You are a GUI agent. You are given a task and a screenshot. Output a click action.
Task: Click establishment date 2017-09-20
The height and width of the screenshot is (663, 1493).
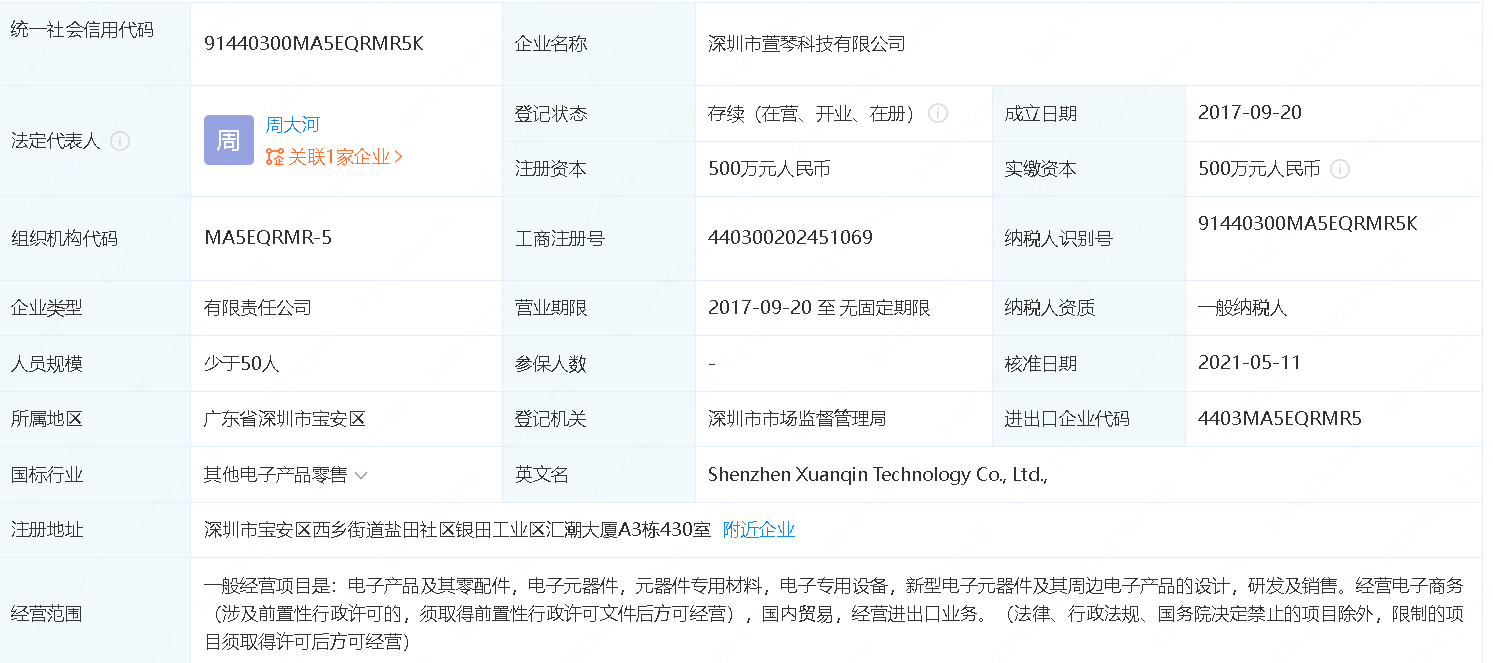pos(1250,113)
